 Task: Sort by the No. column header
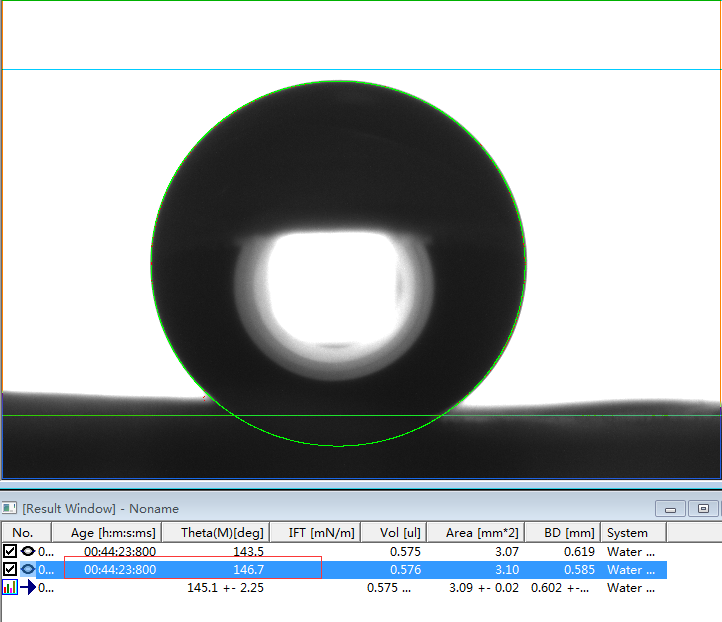click(x=23, y=533)
